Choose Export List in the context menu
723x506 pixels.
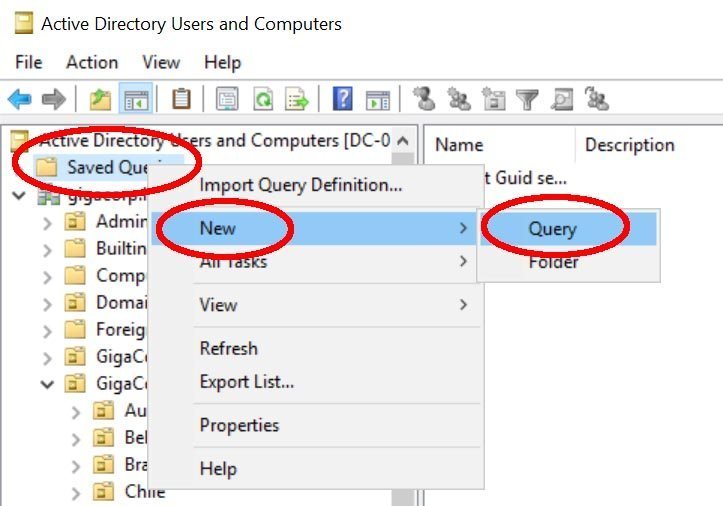point(316,382)
